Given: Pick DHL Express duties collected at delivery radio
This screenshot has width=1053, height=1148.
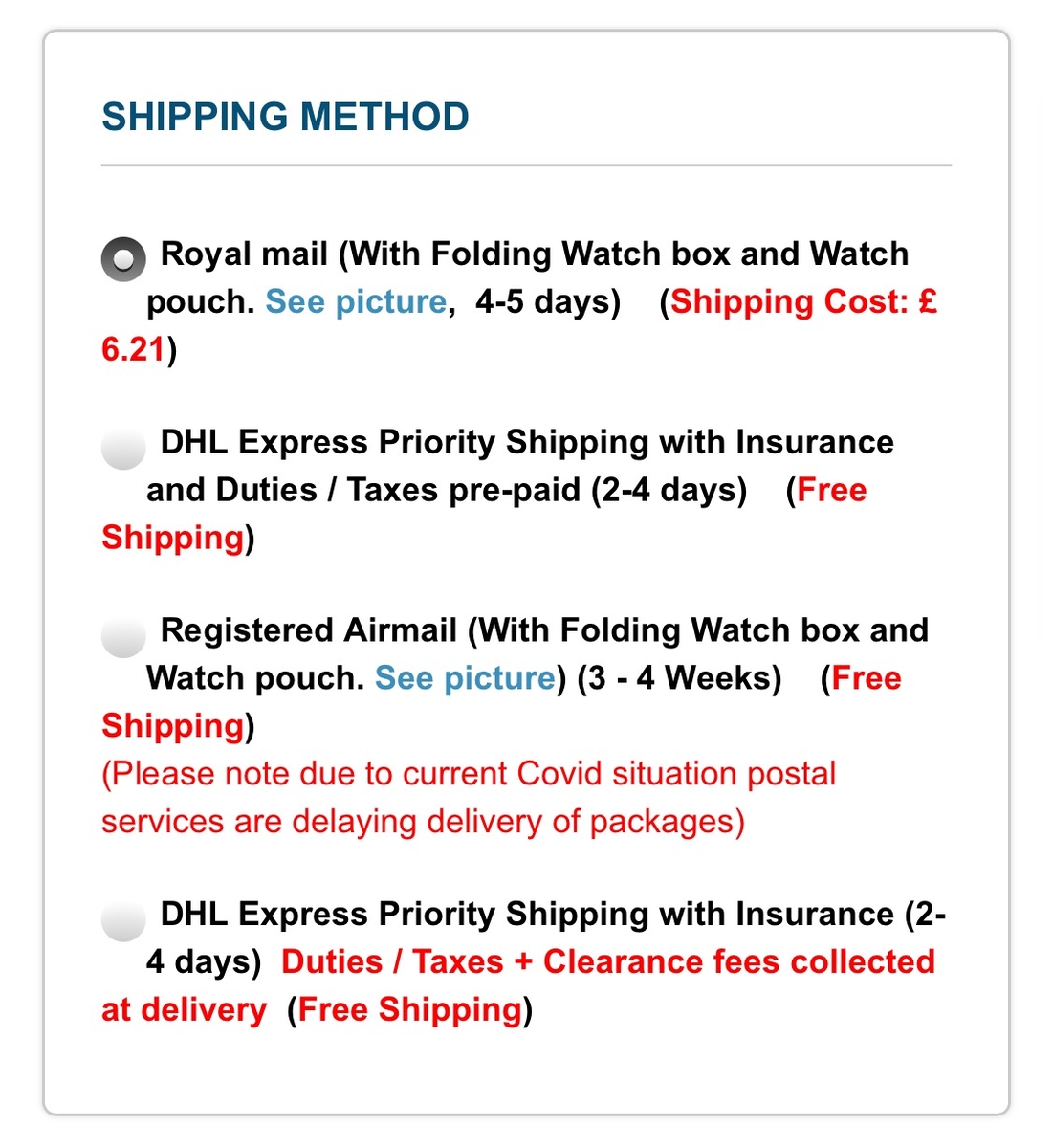Looking at the screenshot, I should click(123, 919).
